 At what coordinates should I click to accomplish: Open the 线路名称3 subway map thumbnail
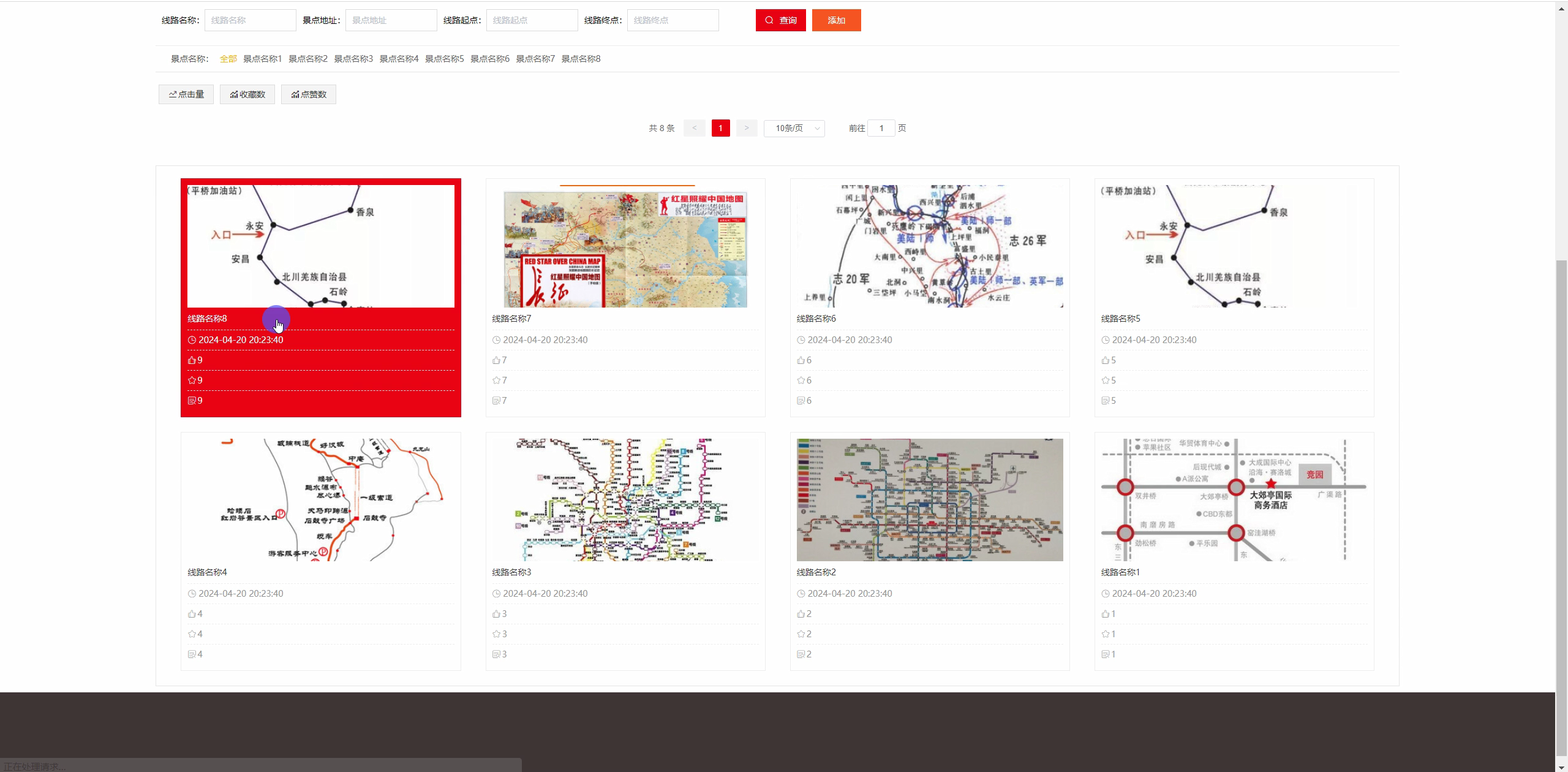point(625,498)
